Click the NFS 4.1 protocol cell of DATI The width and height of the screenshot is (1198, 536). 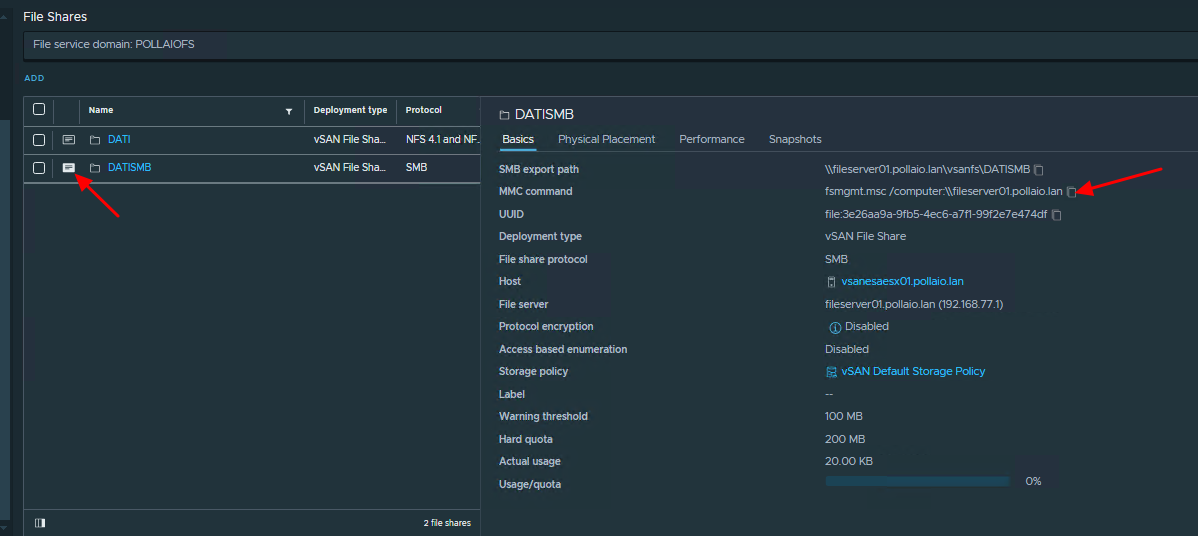click(442, 140)
